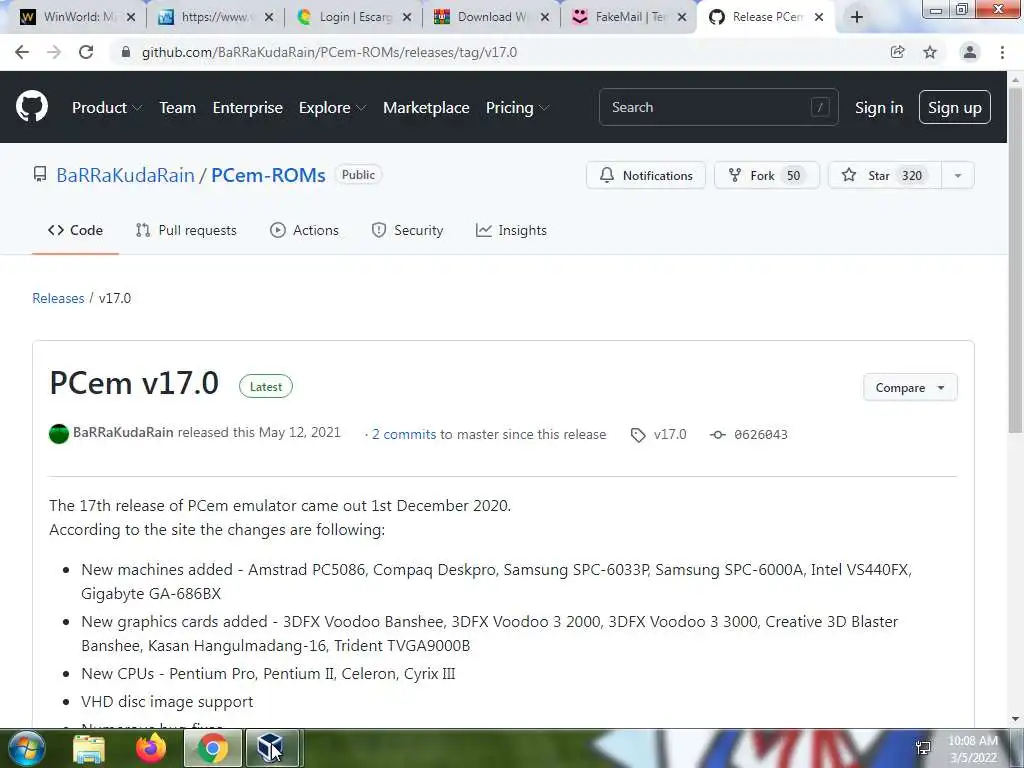The image size is (1024, 768).
Task: Open a new browser tab
Action: click(857, 17)
